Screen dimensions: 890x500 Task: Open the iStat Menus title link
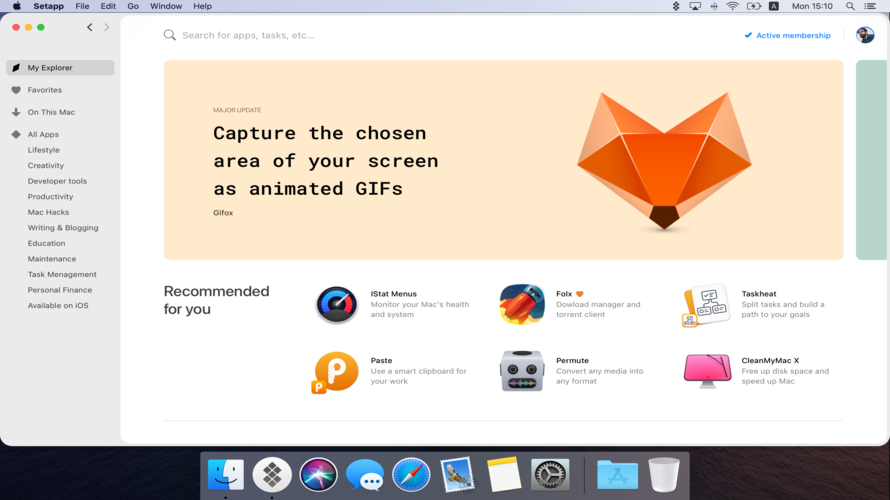393,294
